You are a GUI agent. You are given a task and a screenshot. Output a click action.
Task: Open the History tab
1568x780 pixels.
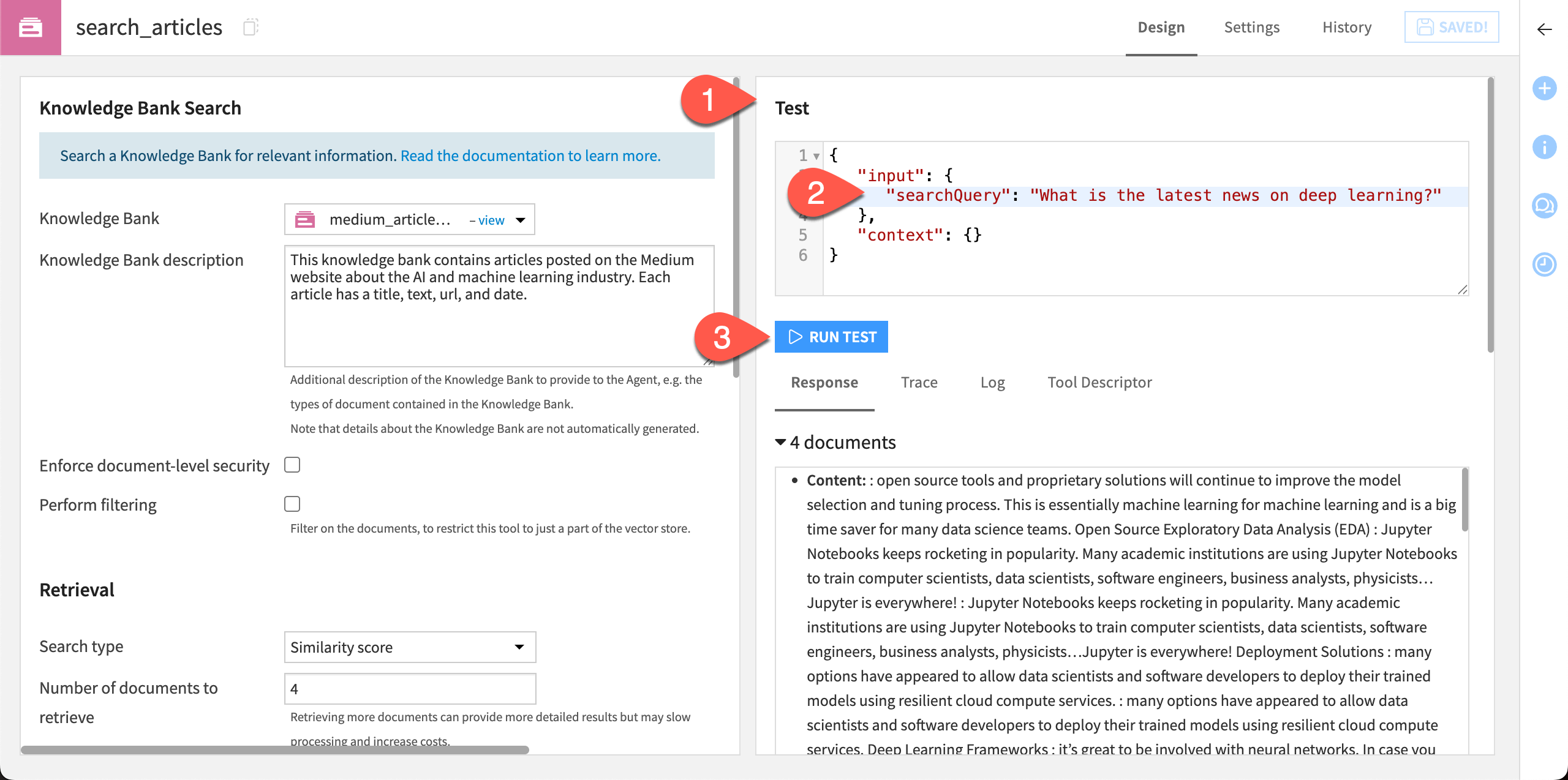point(1347,28)
